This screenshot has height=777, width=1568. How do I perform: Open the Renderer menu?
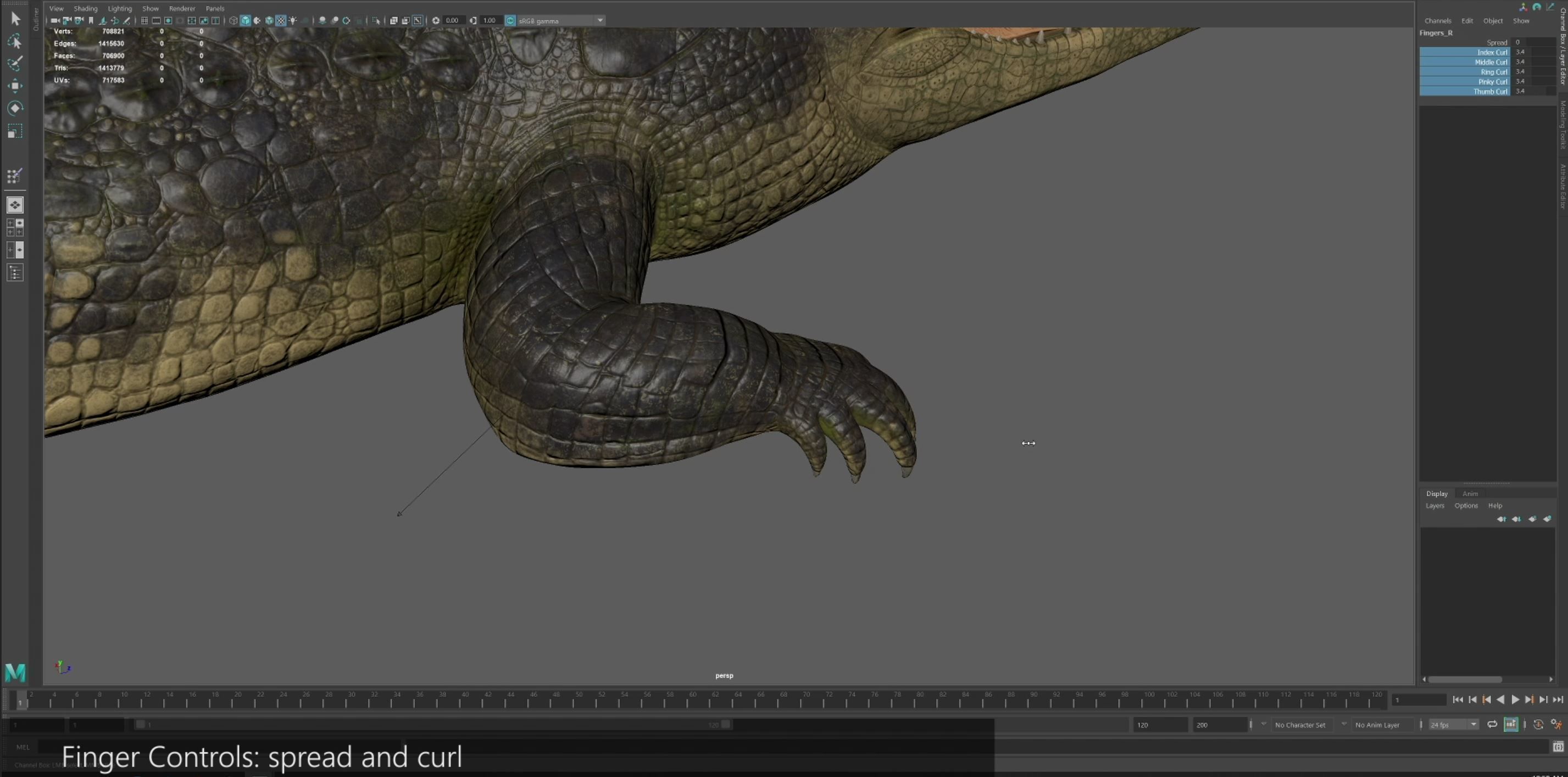pos(182,9)
